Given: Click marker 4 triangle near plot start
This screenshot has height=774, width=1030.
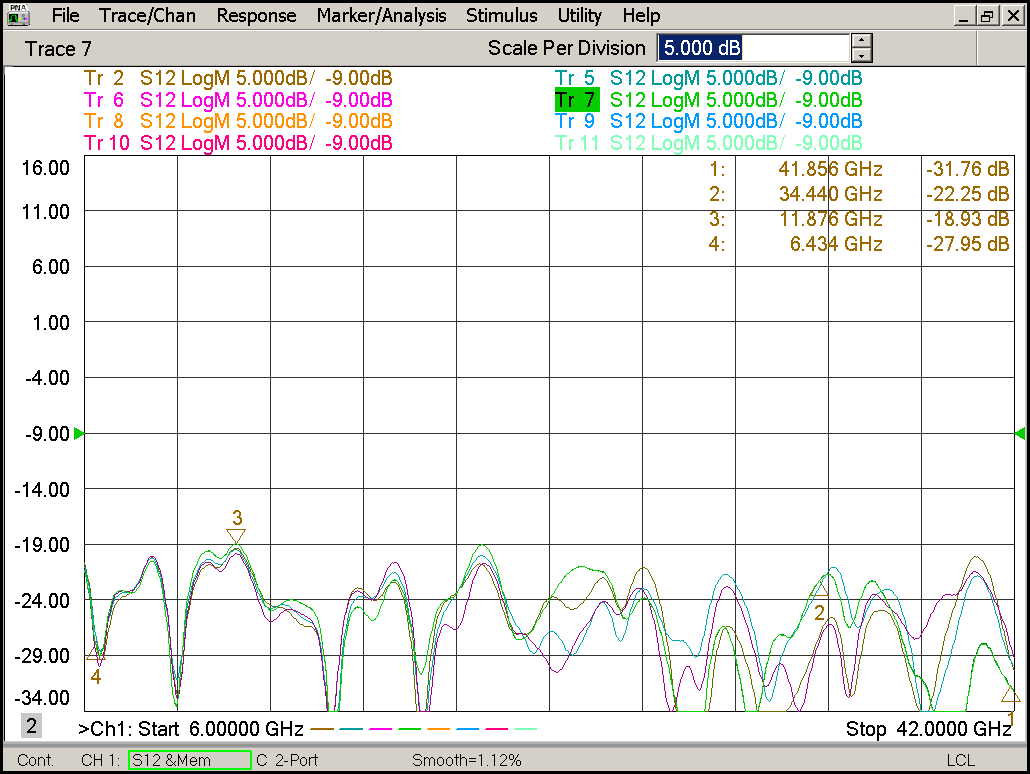Looking at the screenshot, I should [95, 653].
